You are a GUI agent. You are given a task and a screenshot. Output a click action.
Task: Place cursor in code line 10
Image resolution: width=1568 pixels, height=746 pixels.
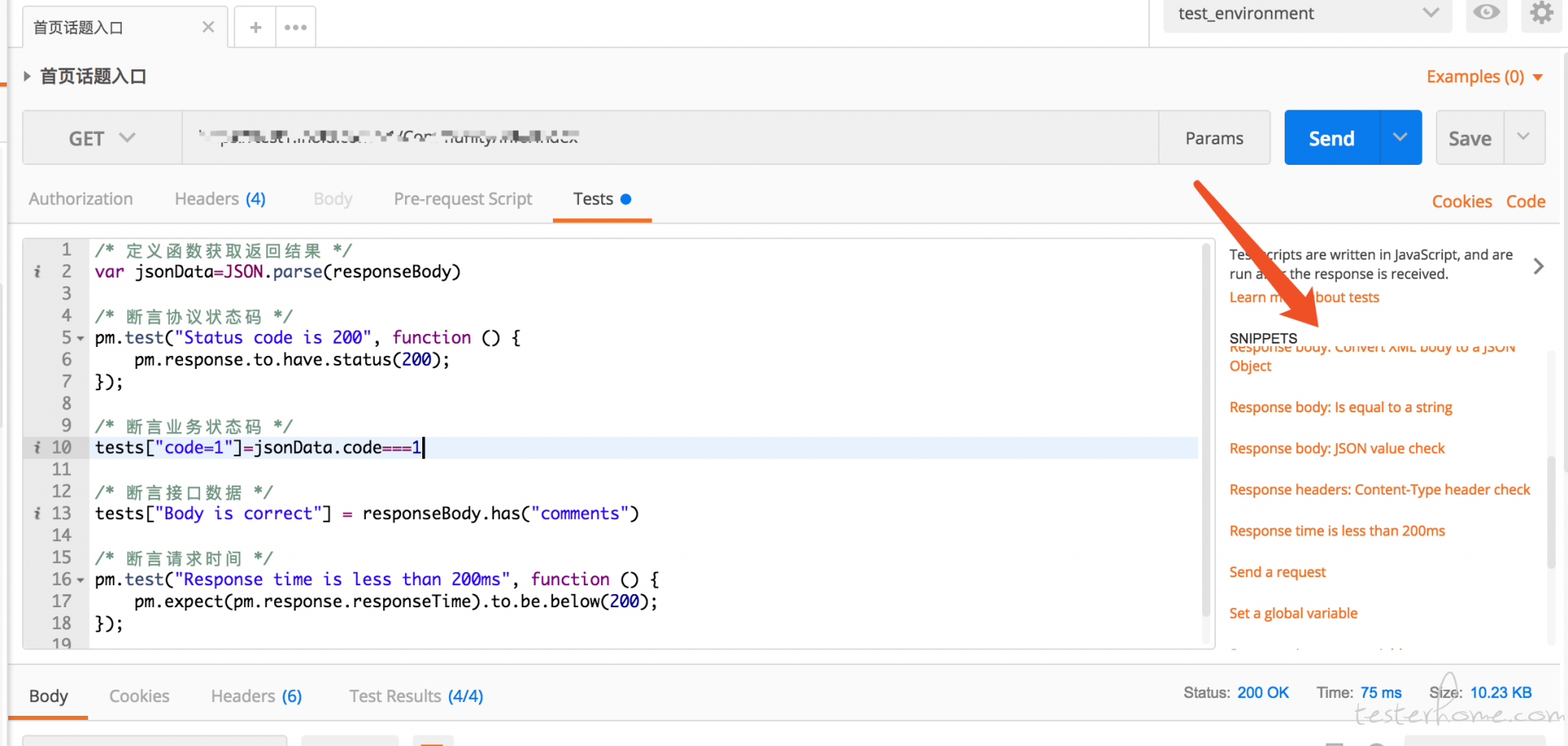coord(644,447)
